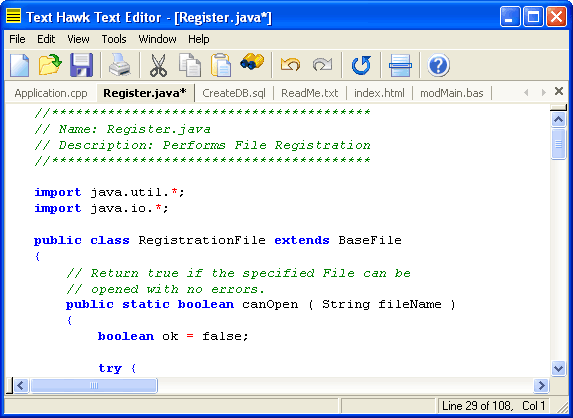573x418 pixels.
Task: Switch to the index.html tab
Action: pyautogui.click(x=379, y=93)
